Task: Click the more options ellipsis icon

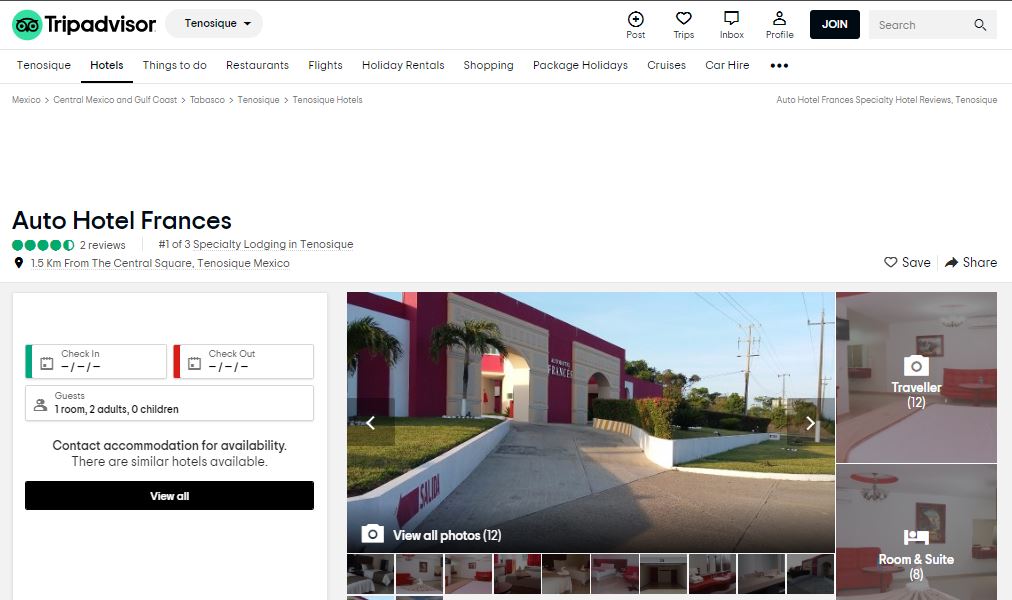Action: (x=779, y=65)
